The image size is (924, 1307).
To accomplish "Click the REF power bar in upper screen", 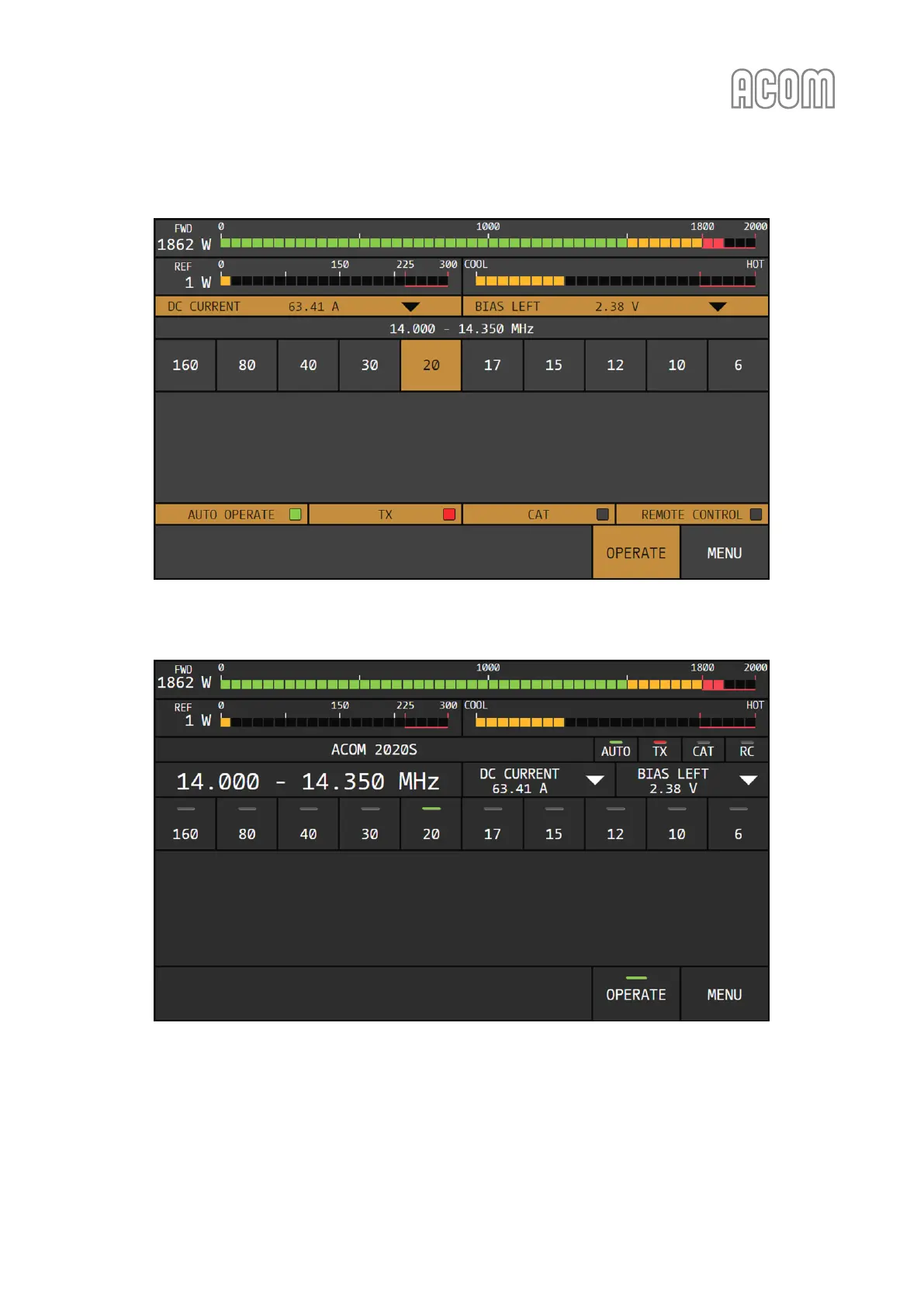I will point(334,281).
